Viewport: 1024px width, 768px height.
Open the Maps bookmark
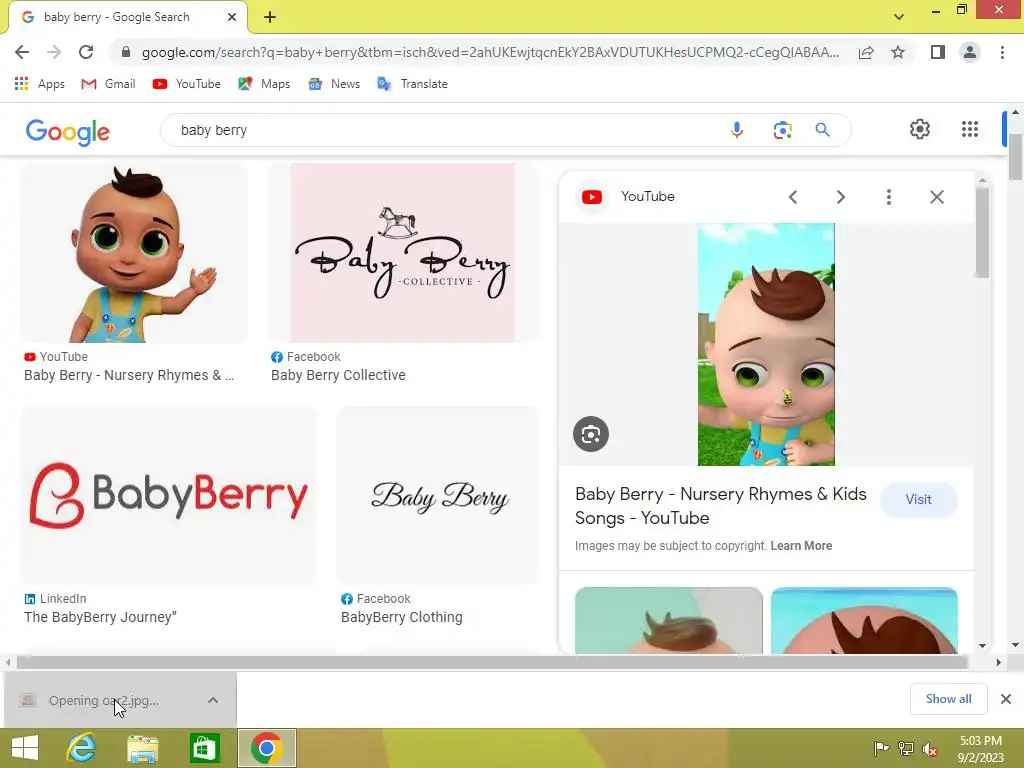[264, 84]
